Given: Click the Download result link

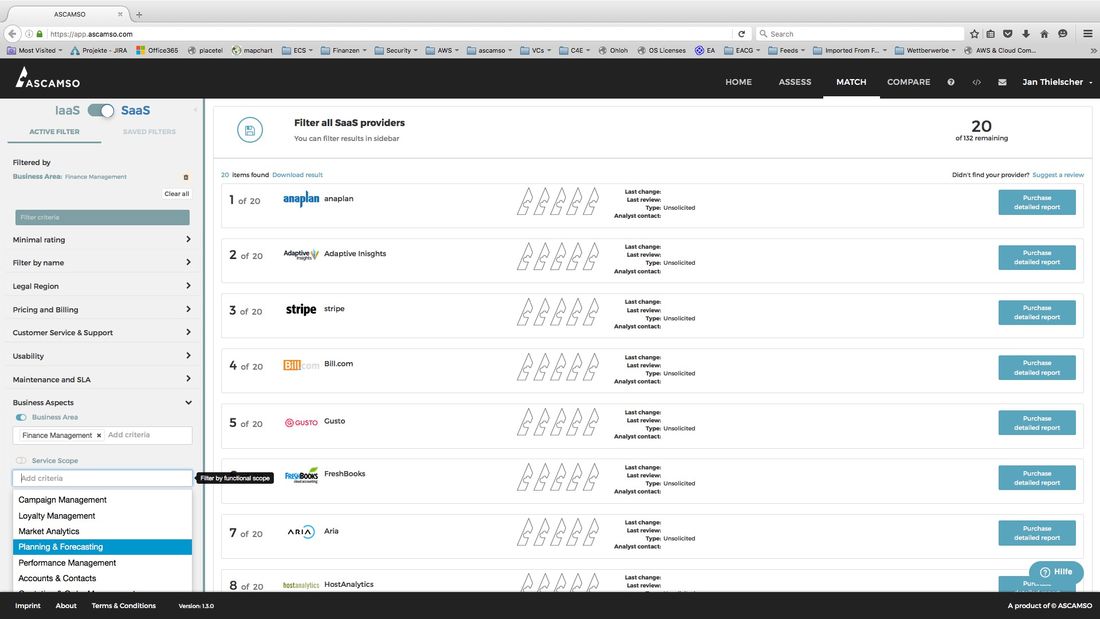Looking at the screenshot, I should coord(297,175).
